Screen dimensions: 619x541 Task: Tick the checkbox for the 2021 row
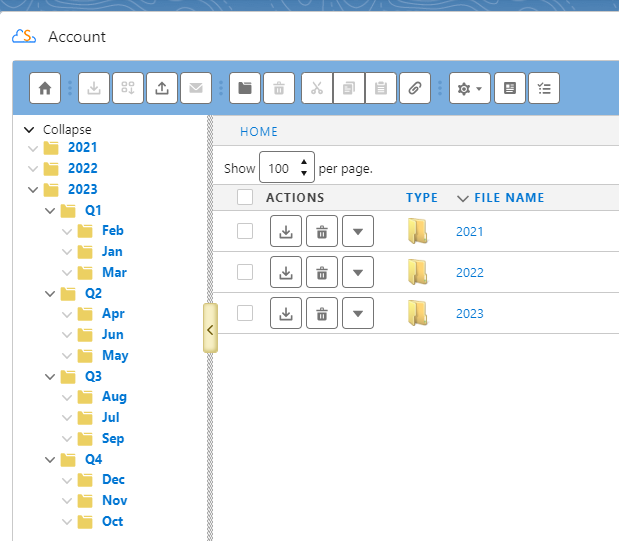[245, 232]
